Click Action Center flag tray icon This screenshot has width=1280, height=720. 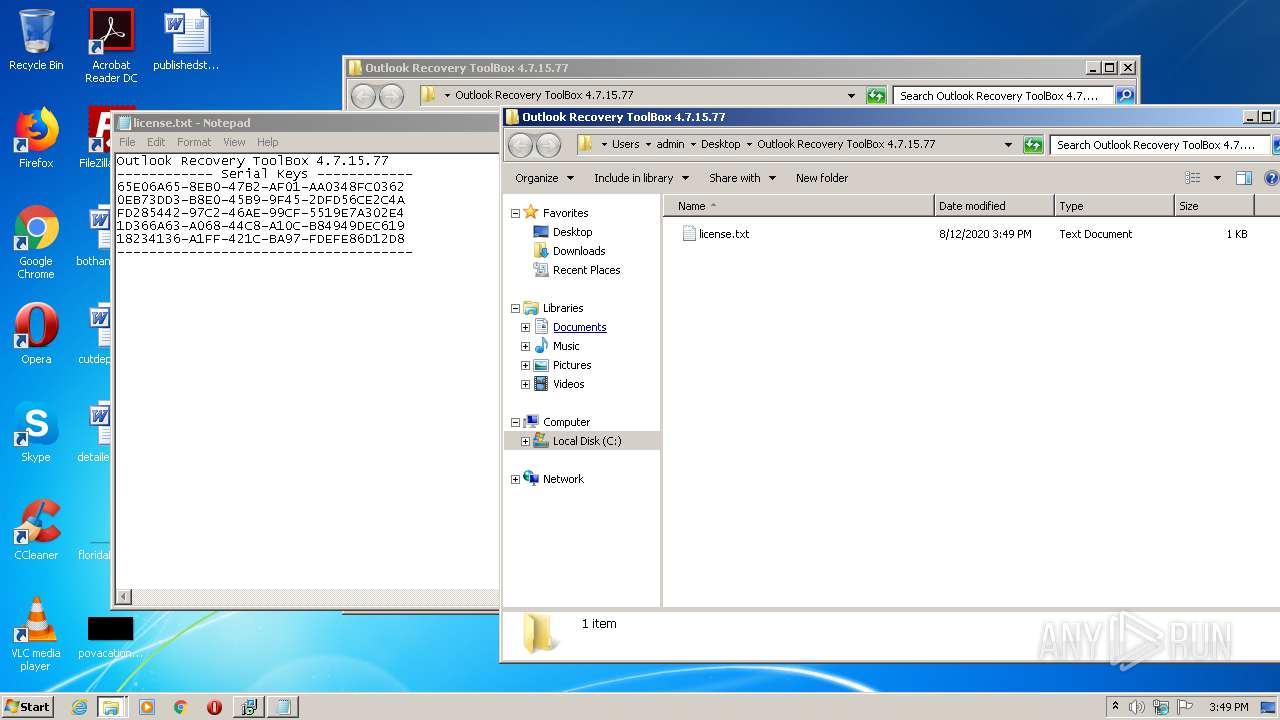(1185, 707)
